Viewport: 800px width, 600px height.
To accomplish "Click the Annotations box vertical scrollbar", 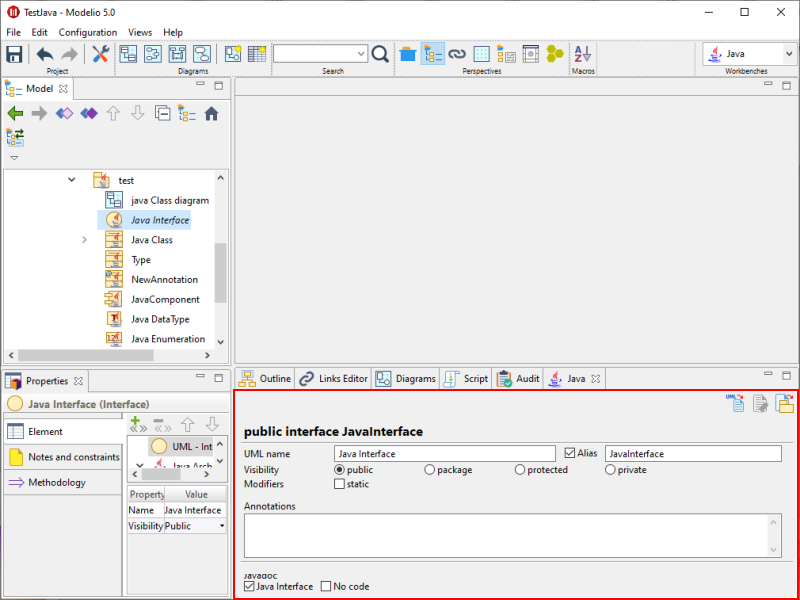I will point(773,536).
